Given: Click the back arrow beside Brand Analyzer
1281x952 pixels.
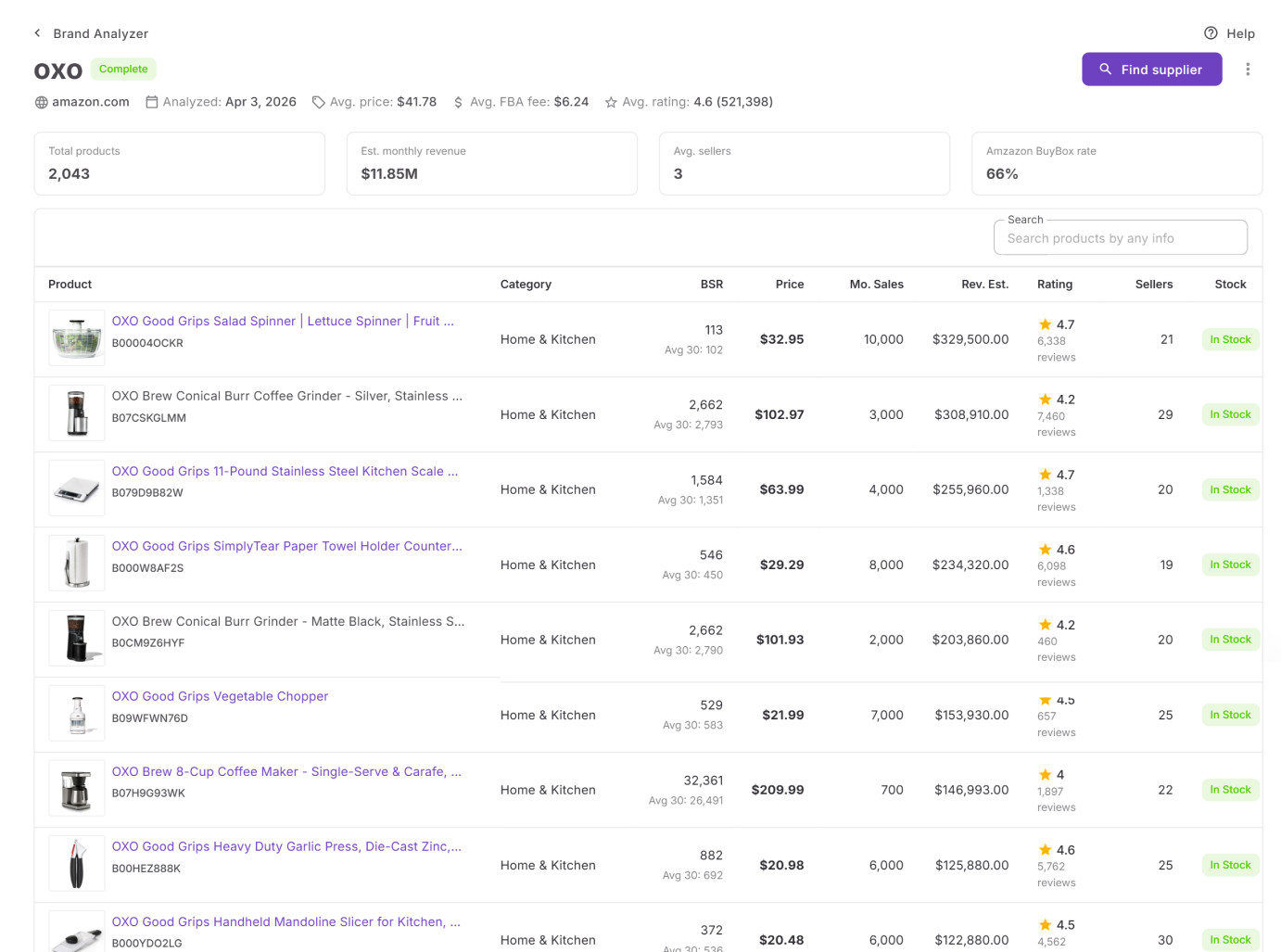Looking at the screenshot, I should 36,32.
